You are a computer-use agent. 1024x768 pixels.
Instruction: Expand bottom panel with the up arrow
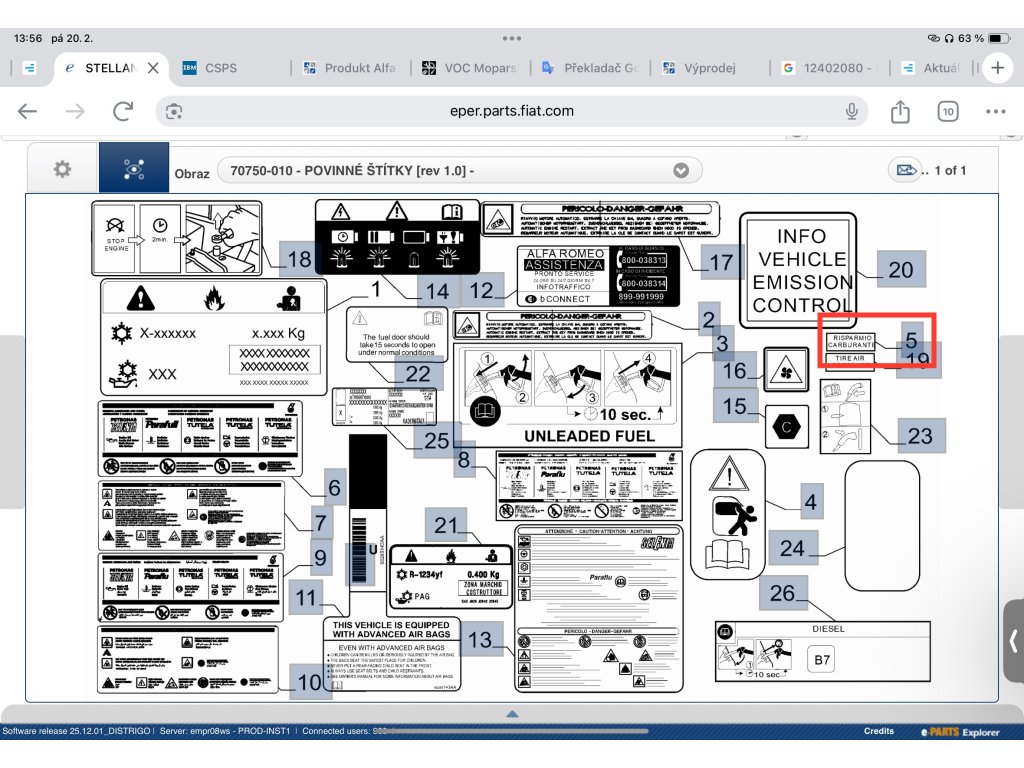[x=512, y=714]
